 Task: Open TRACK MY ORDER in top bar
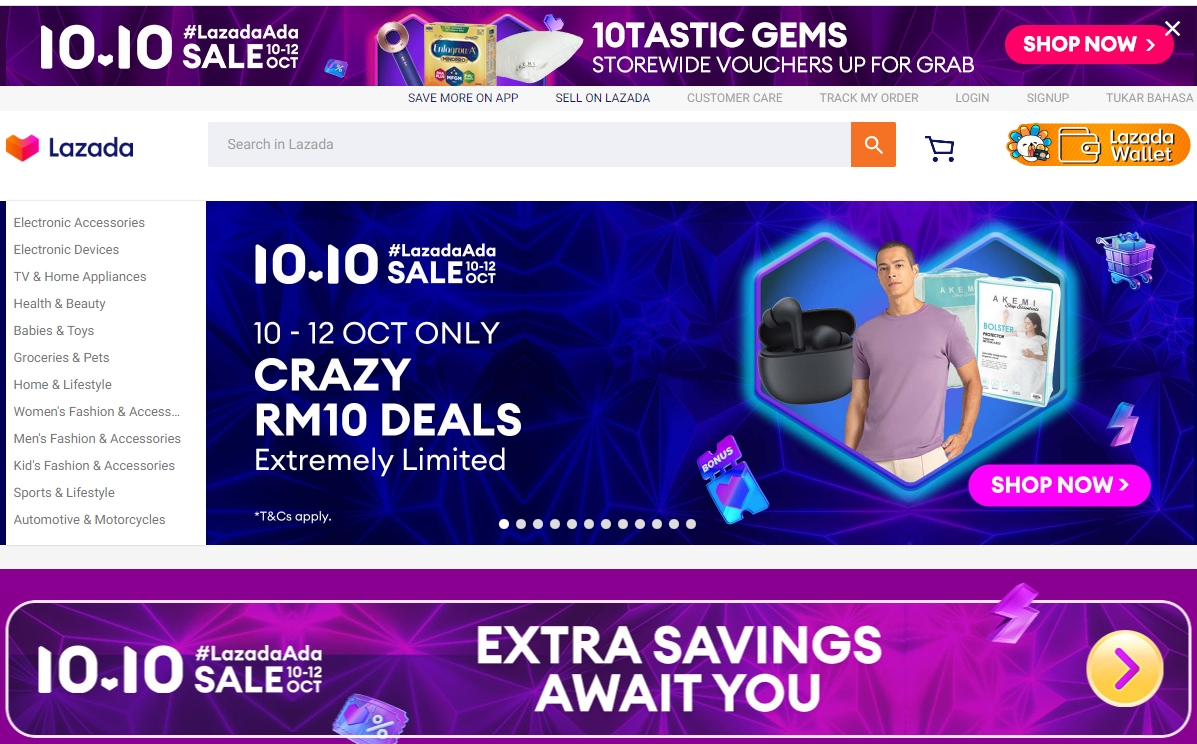point(869,98)
